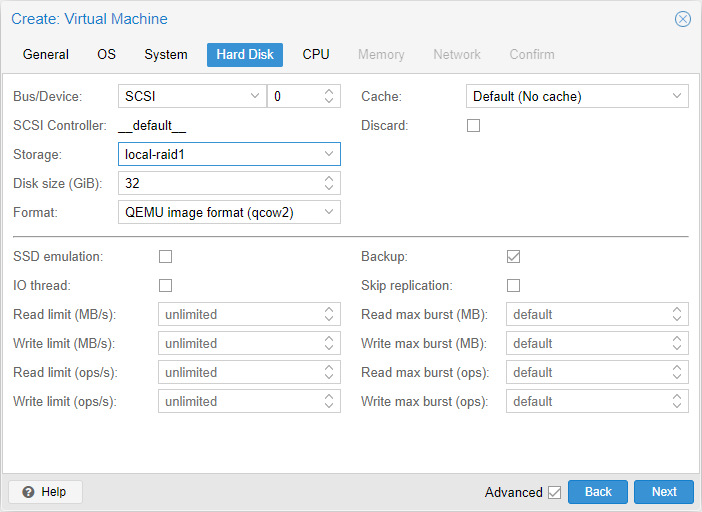Click the Disk size spinner arrows
This screenshot has height=512, width=702.
click(x=329, y=183)
